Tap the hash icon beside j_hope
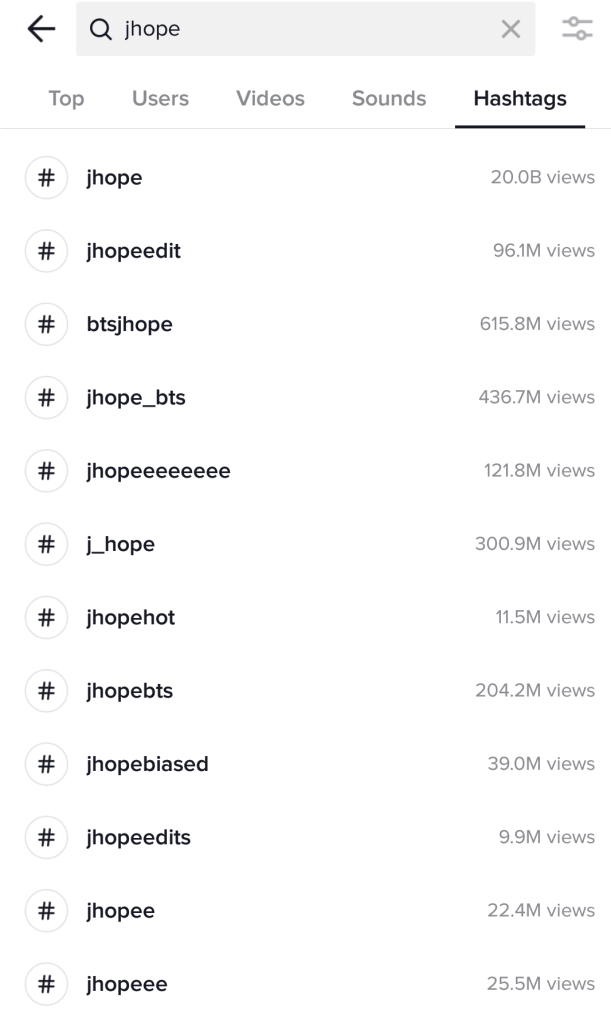 click(45, 544)
